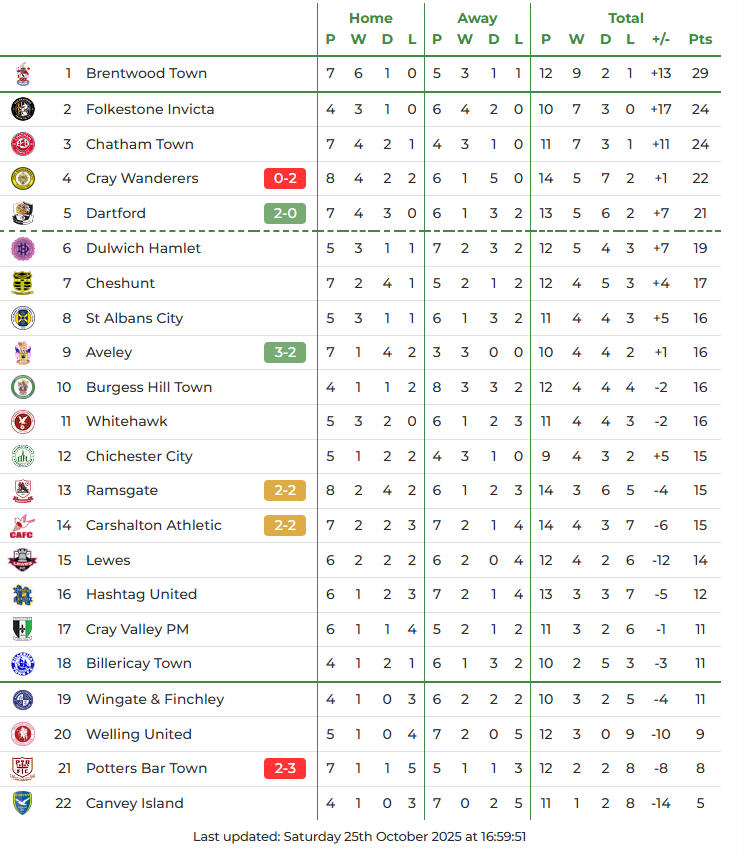
Task: Select the Home column group header
Action: click(x=371, y=18)
